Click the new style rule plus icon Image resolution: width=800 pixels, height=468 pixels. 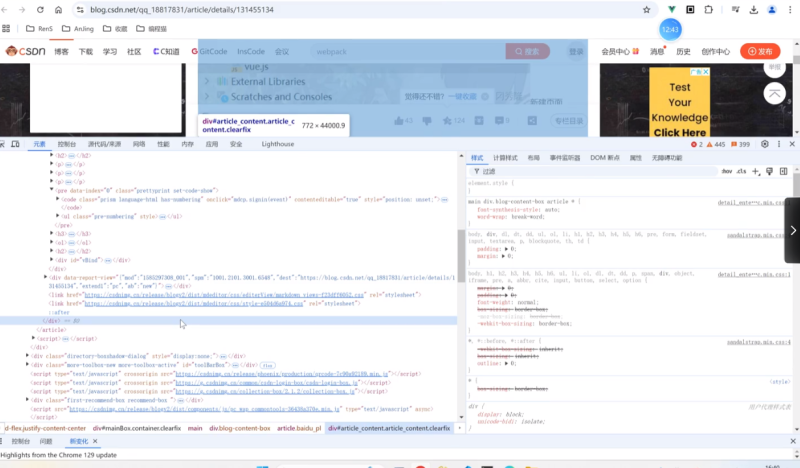click(755, 171)
